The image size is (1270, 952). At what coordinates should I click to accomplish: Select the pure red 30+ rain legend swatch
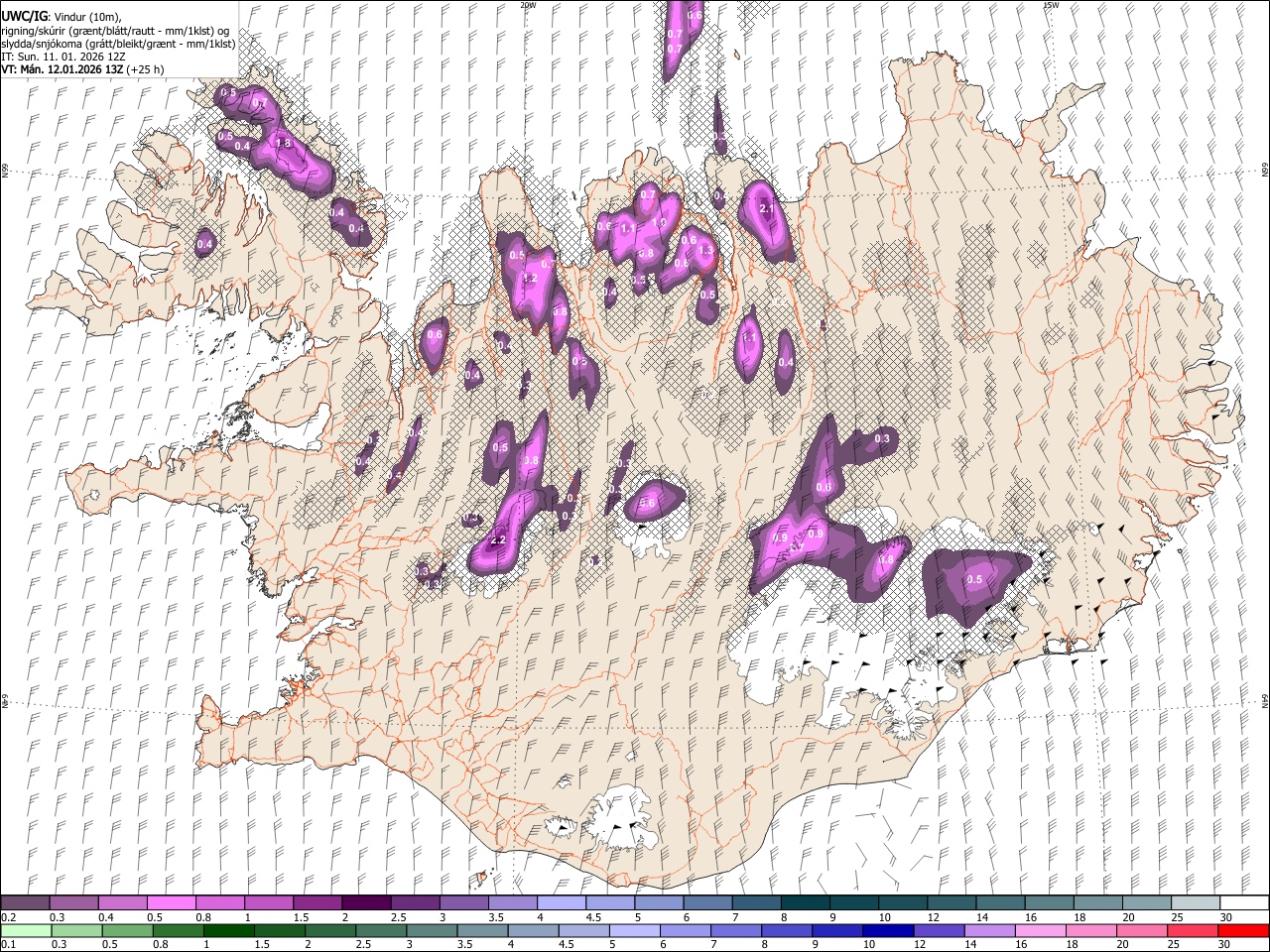(1243, 930)
